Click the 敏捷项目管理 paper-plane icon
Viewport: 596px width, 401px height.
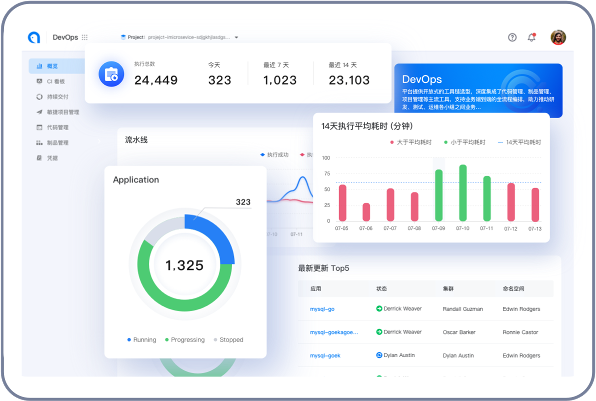click(x=39, y=112)
